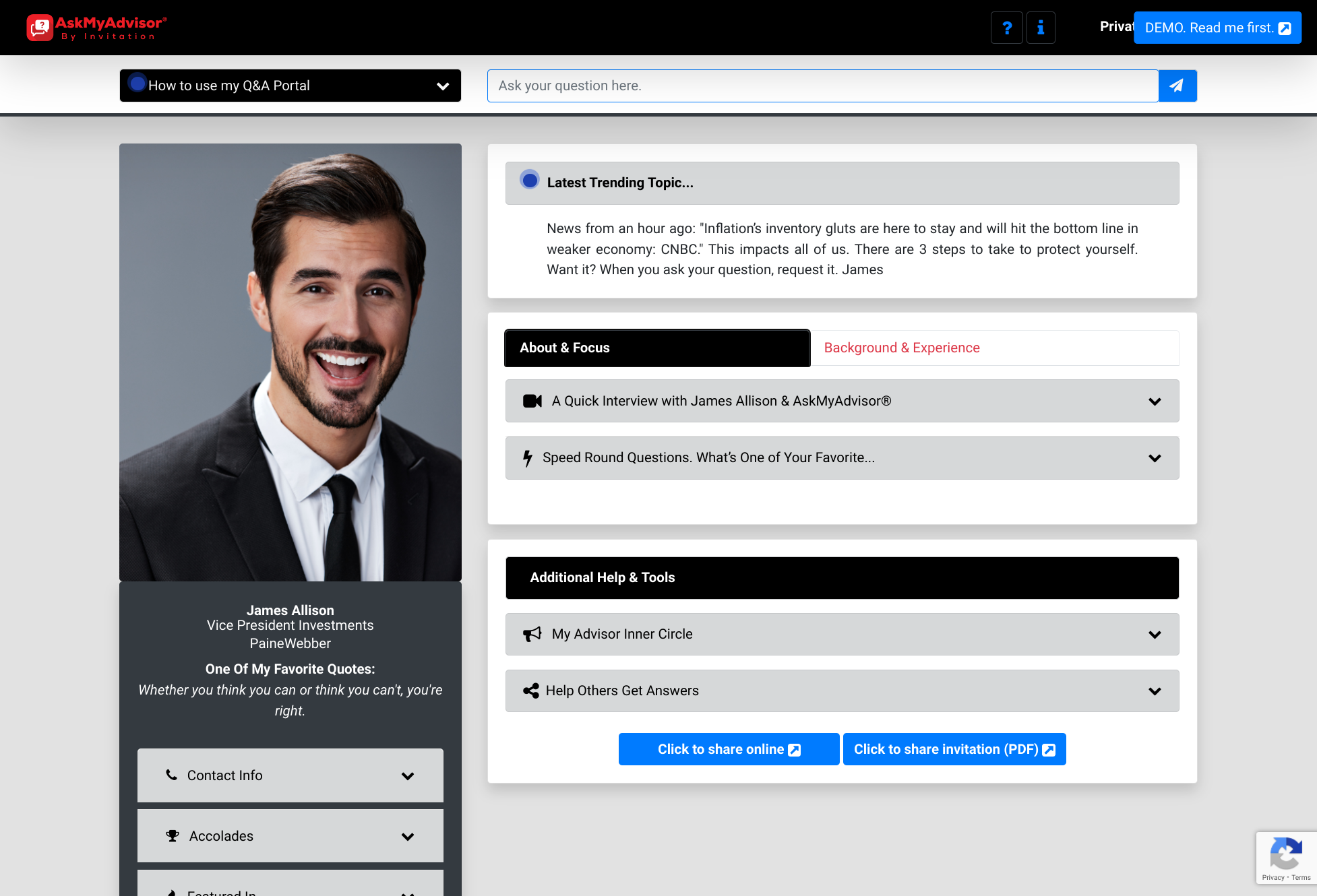Open reCAPTCHA Privacy link
The width and height of the screenshot is (1317, 896).
[1273, 877]
